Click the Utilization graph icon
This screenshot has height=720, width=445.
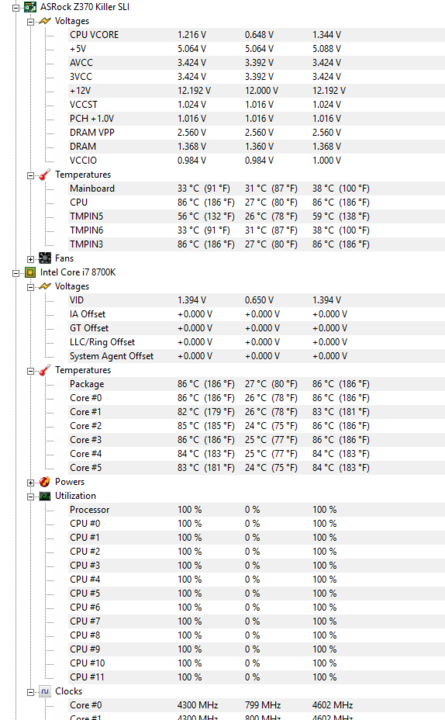[45, 496]
